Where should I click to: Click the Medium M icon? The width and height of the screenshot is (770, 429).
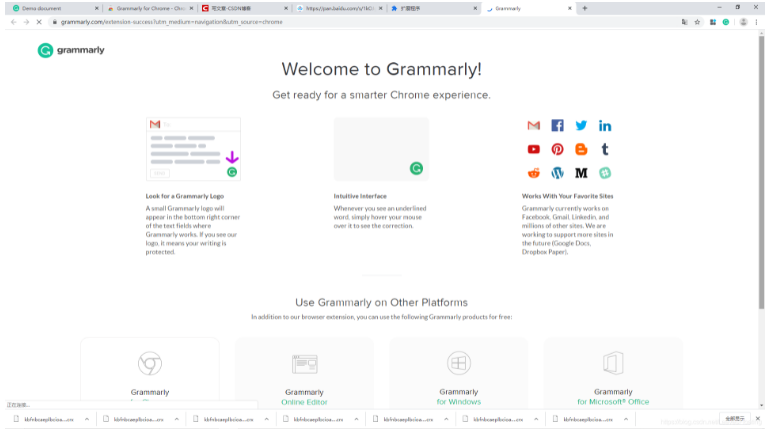[x=581, y=174]
